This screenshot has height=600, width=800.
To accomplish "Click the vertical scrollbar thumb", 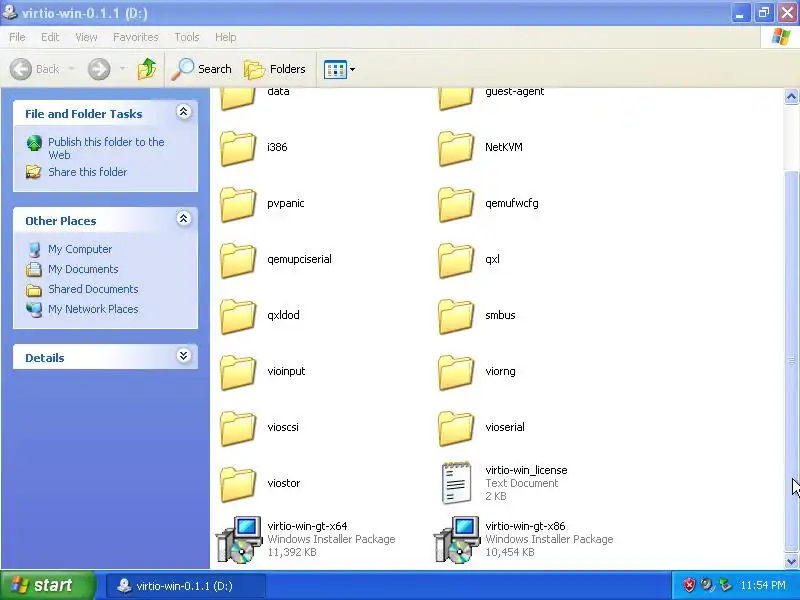I will tap(791, 361).
